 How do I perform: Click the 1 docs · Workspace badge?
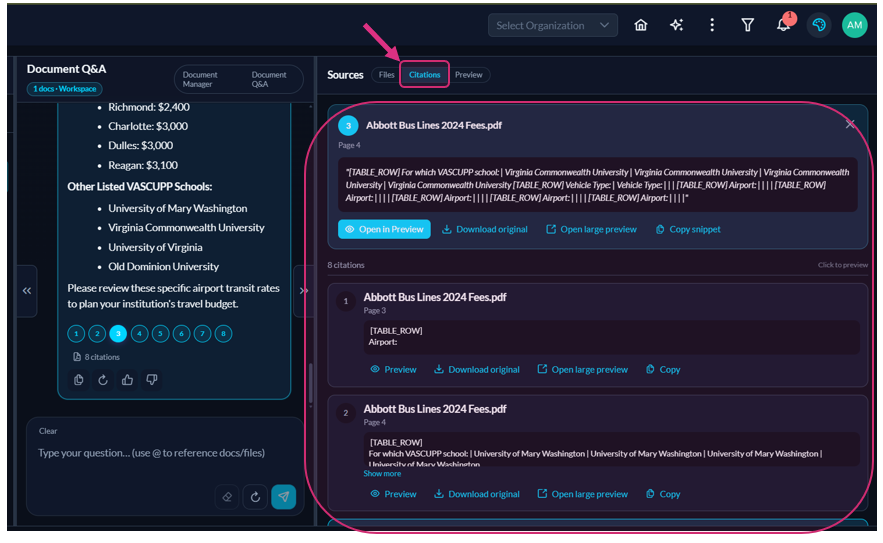pos(64,89)
